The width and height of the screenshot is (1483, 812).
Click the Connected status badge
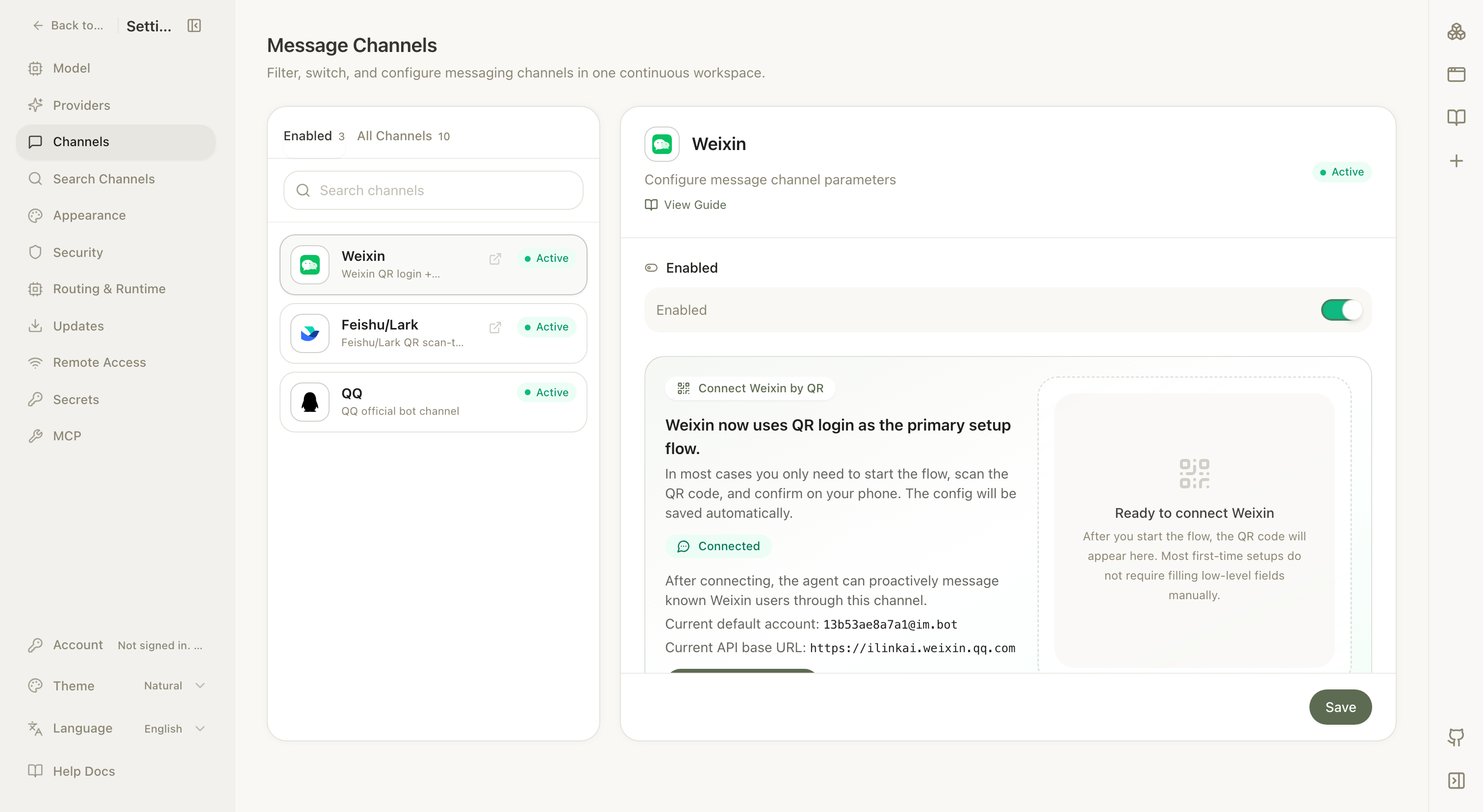718,546
